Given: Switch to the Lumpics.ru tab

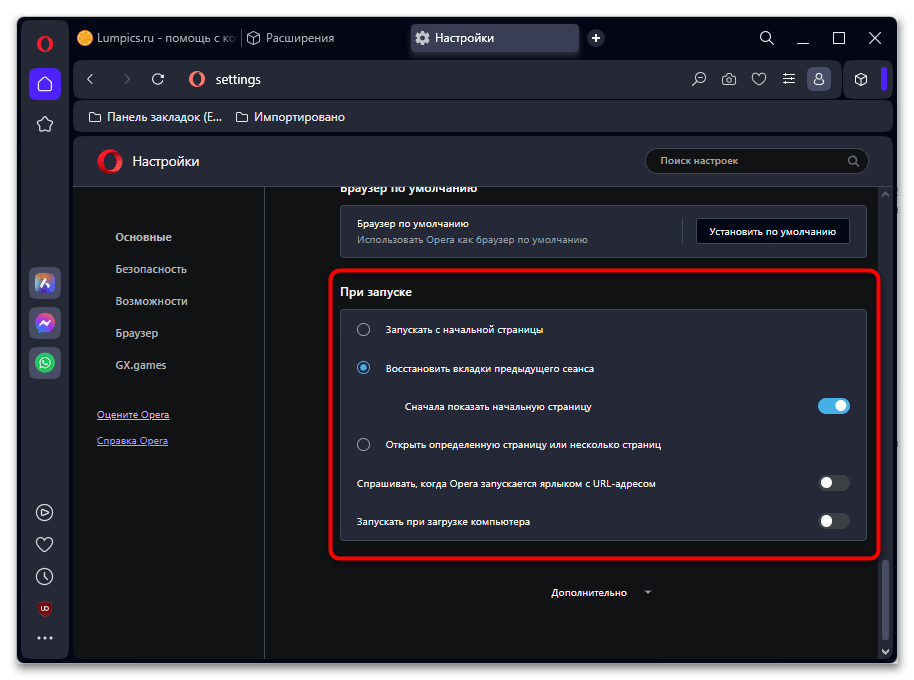Looking at the screenshot, I should 156,38.
